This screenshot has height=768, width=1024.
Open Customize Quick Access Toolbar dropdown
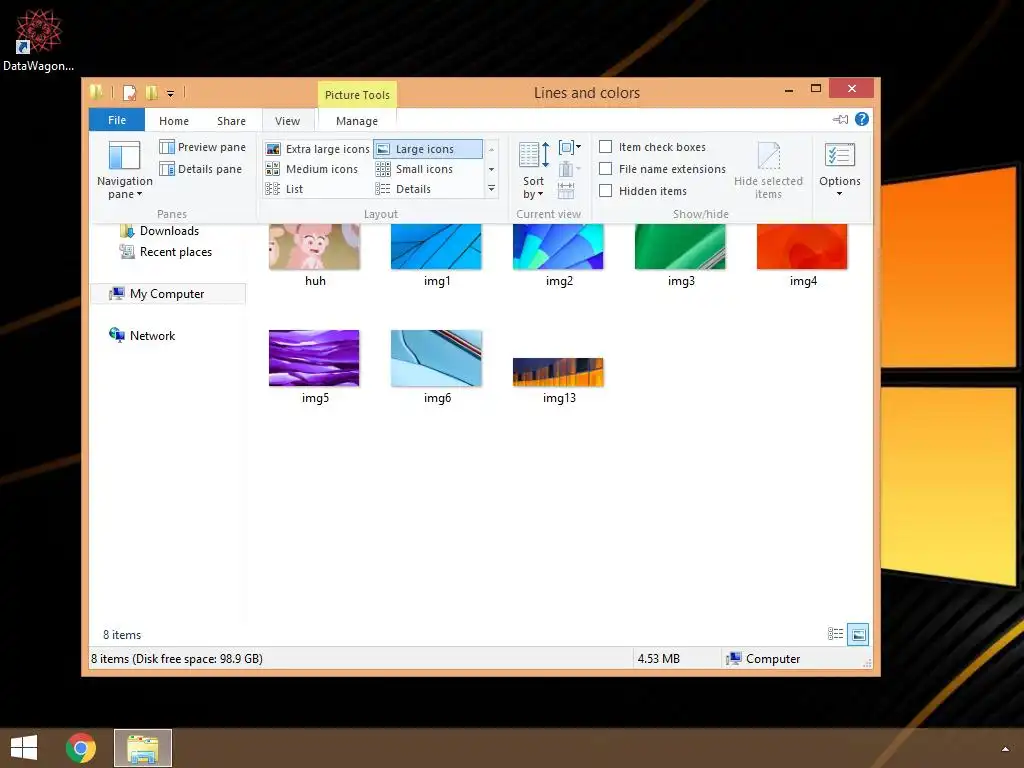170,93
